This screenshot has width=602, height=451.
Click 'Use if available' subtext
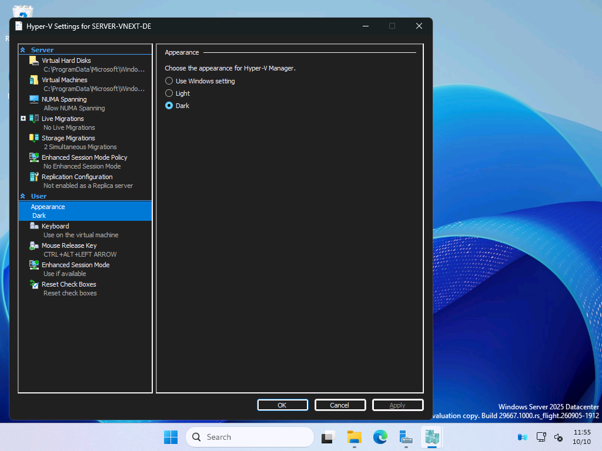tap(64, 274)
